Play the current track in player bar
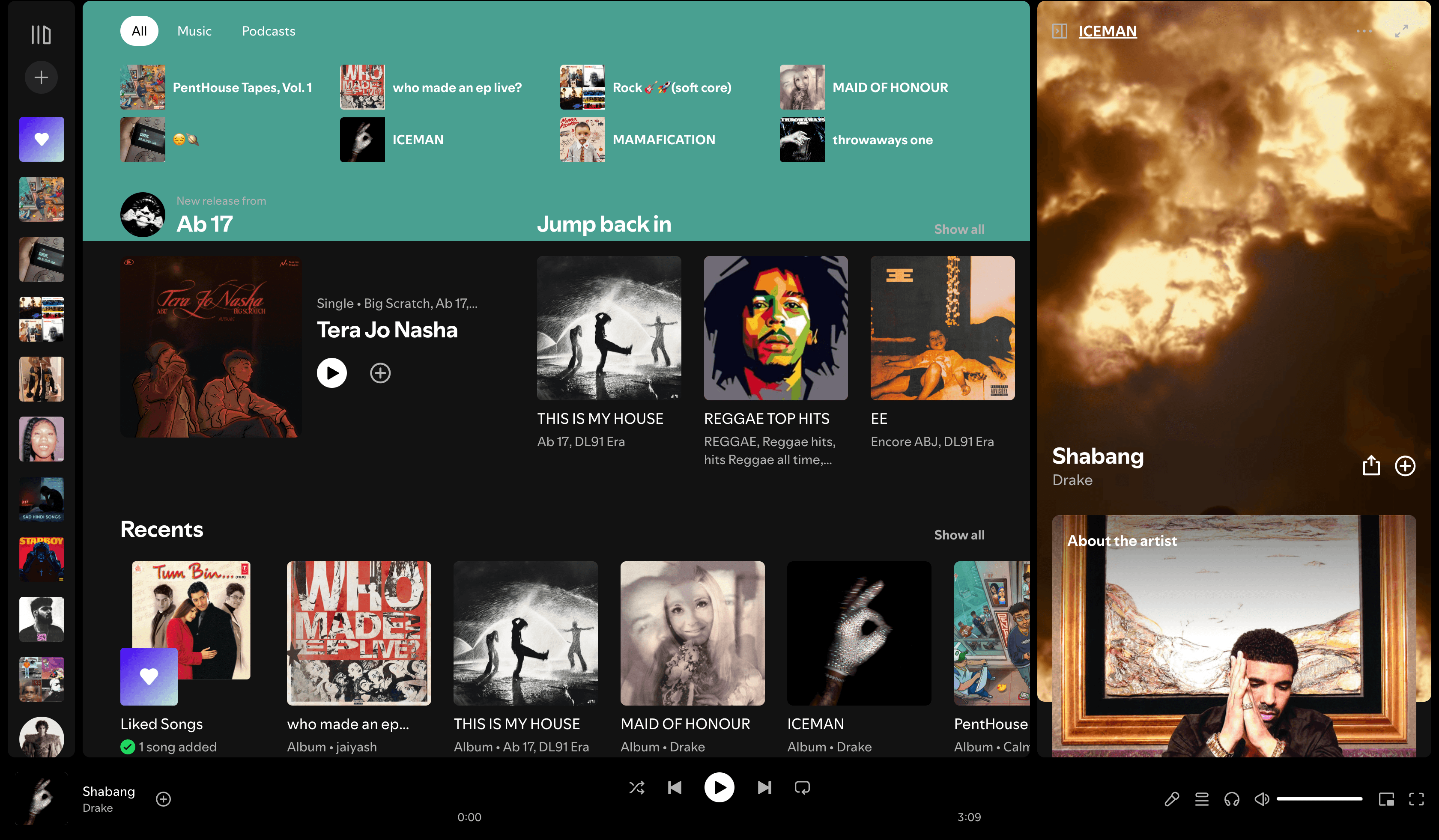This screenshot has height=840, width=1439. coord(719,787)
